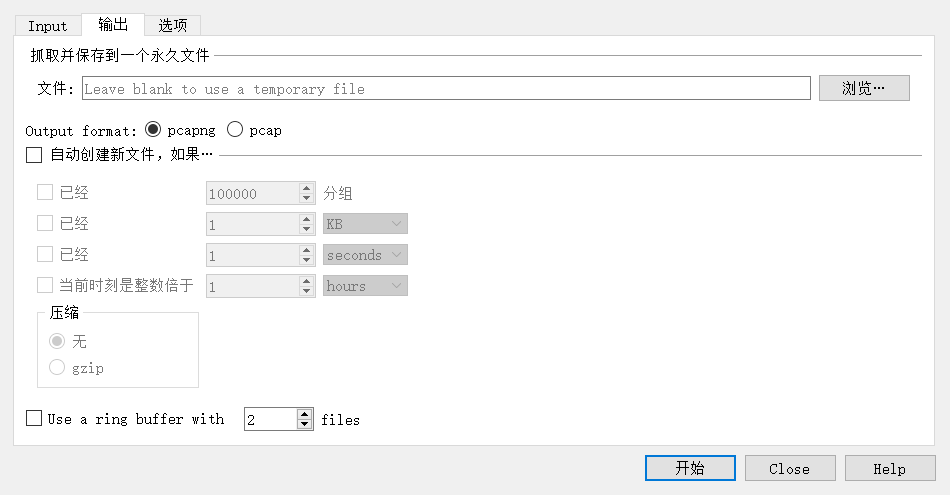Select the 输出 tab
Viewport: 950px width, 495px height.
112,25
